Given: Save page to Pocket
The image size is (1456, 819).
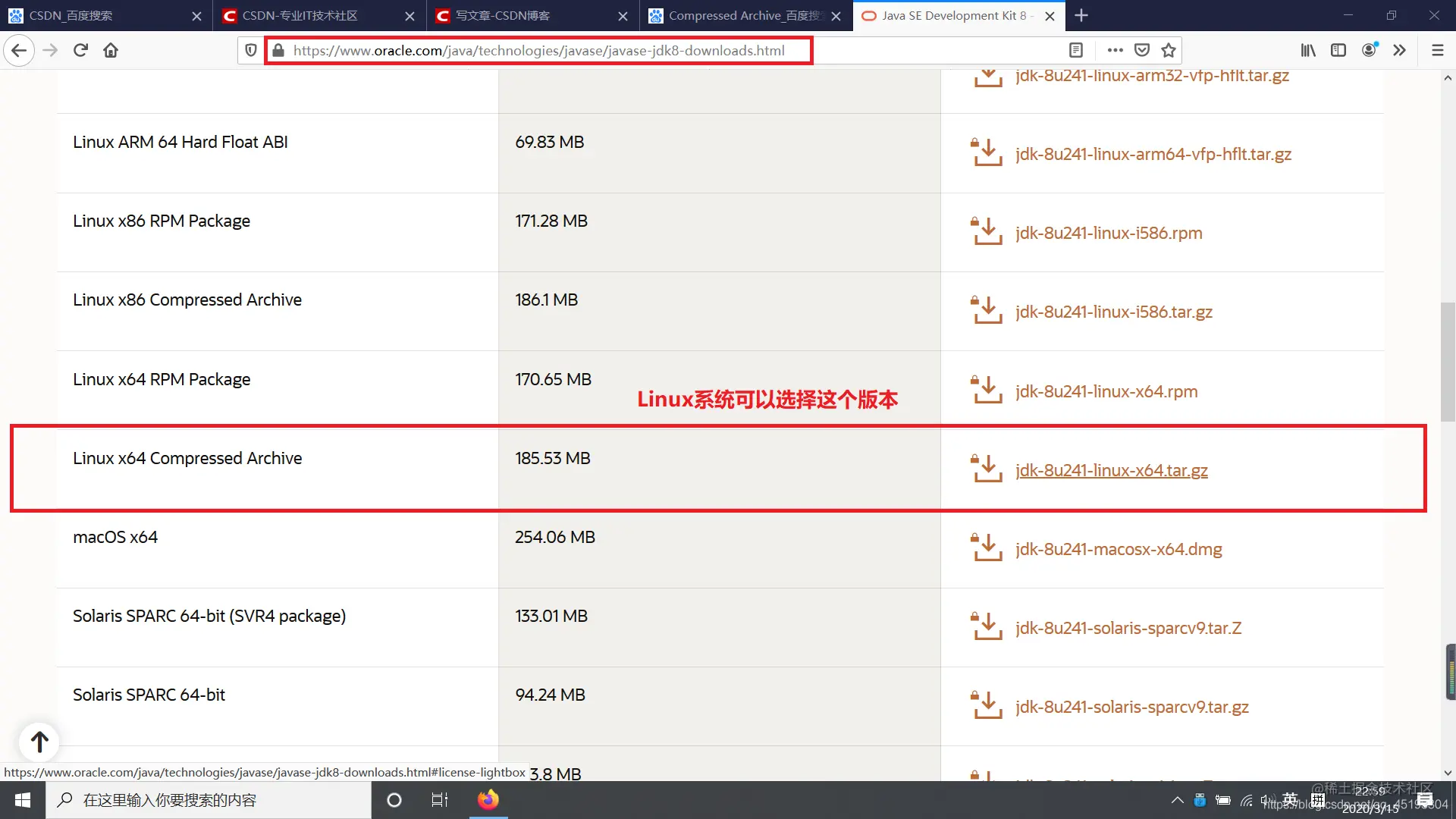Looking at the screenshot, I should [x=1142, y=51].
